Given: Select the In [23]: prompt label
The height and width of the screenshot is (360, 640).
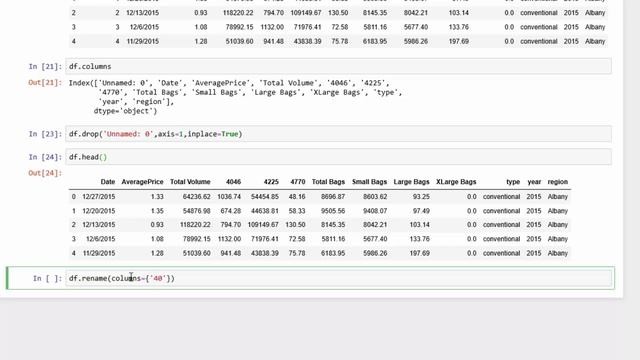Looking at the screenshot, I should click(x=45, y=134).
